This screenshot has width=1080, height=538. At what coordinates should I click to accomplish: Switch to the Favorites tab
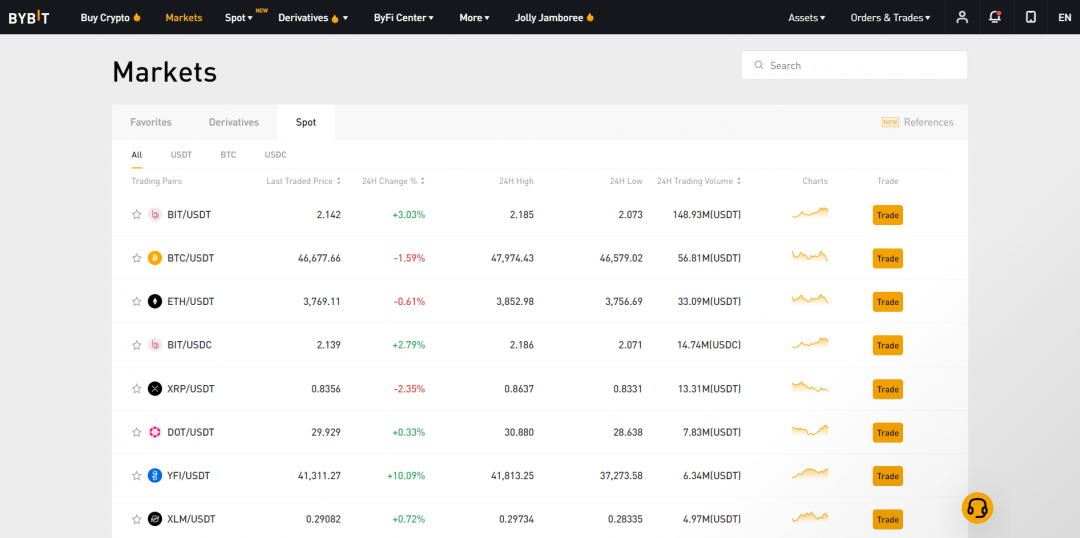tap(151, 122)
